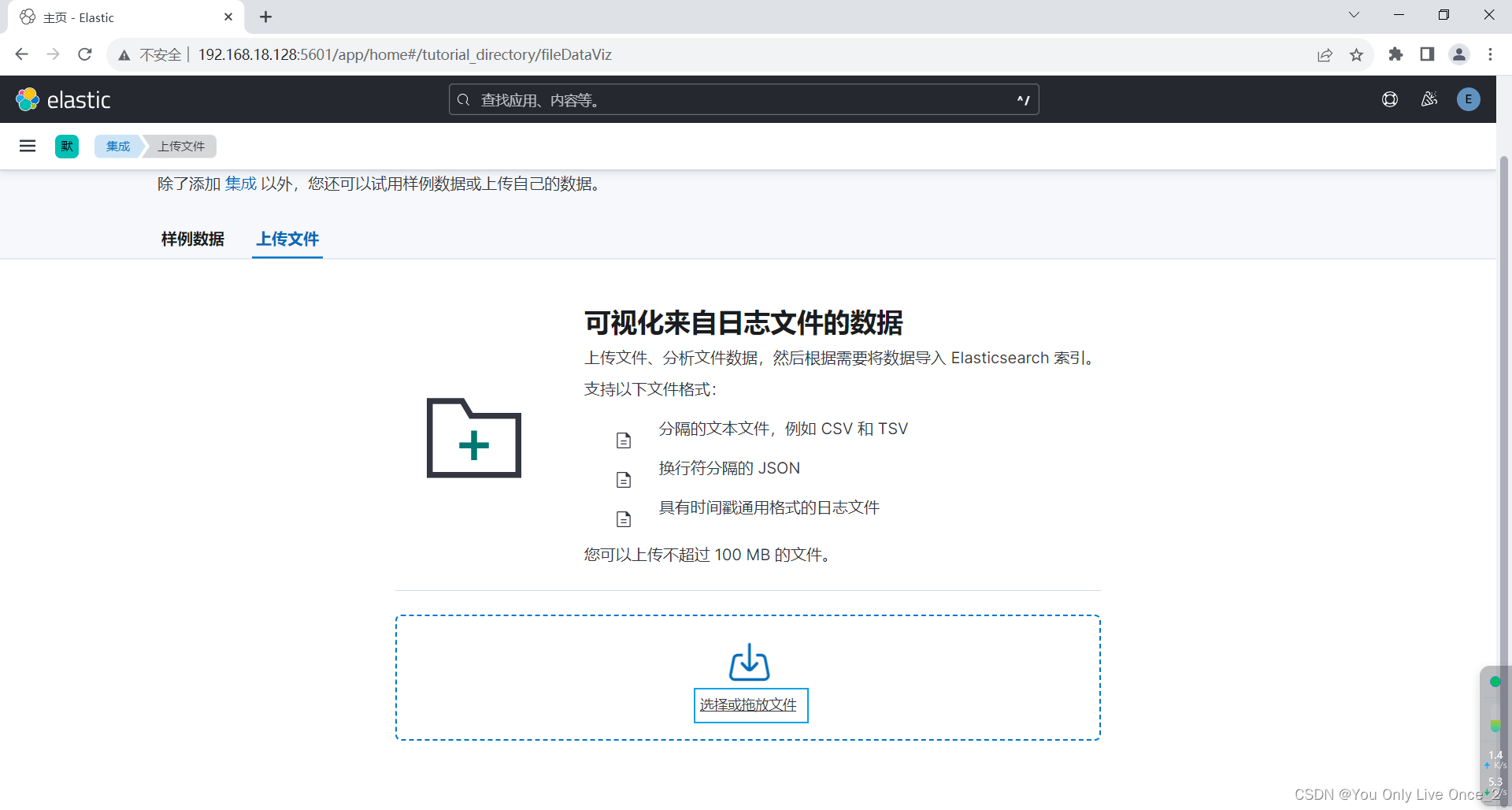Select the 主页 - Elastic browser tab
Image resolution: width=1512 pixels, height=810 pixels.
126,17
